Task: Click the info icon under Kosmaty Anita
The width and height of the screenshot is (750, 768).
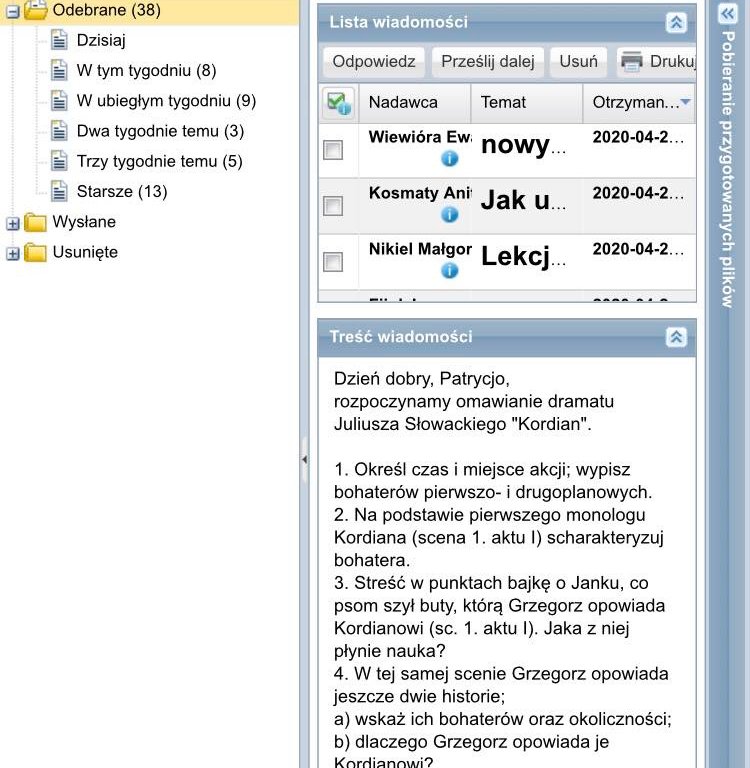Action: [x=450, y=215]
